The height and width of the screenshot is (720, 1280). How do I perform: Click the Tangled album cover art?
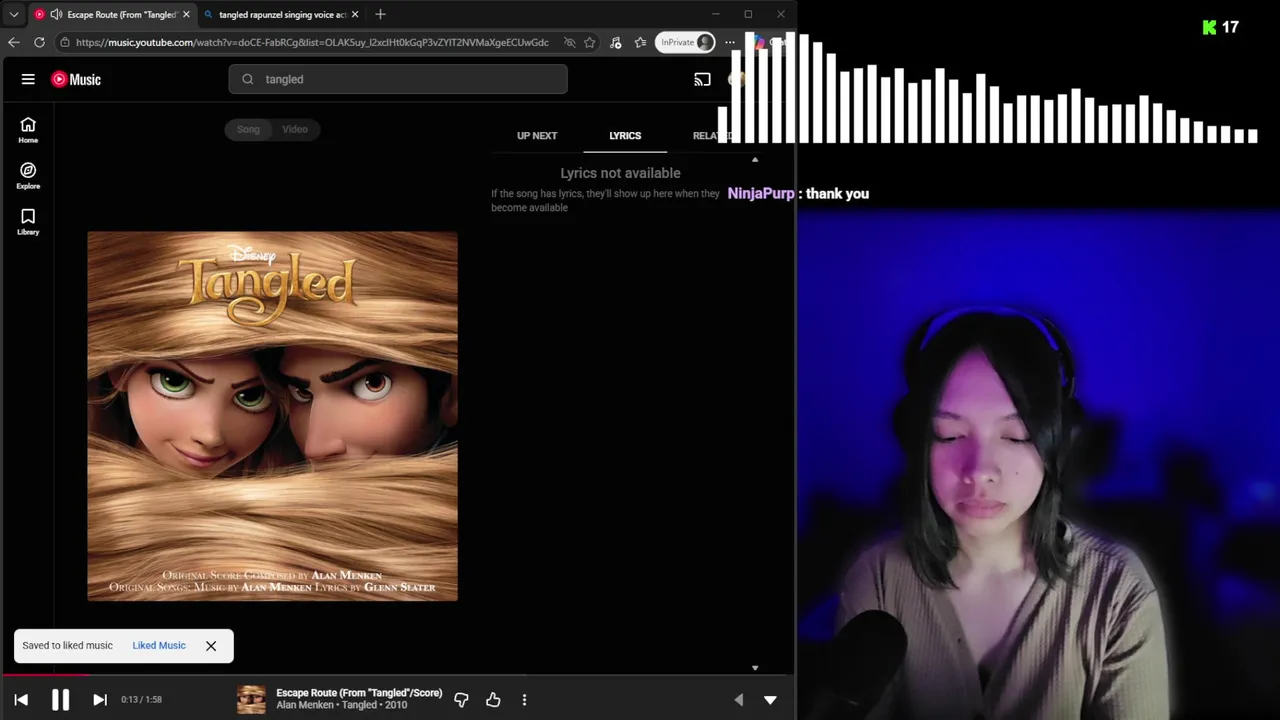(x=272, y=416)
